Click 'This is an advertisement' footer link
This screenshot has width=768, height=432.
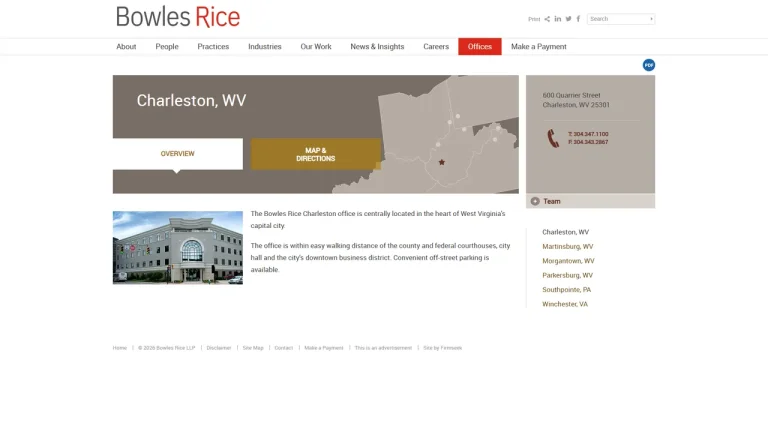[383, 348]
